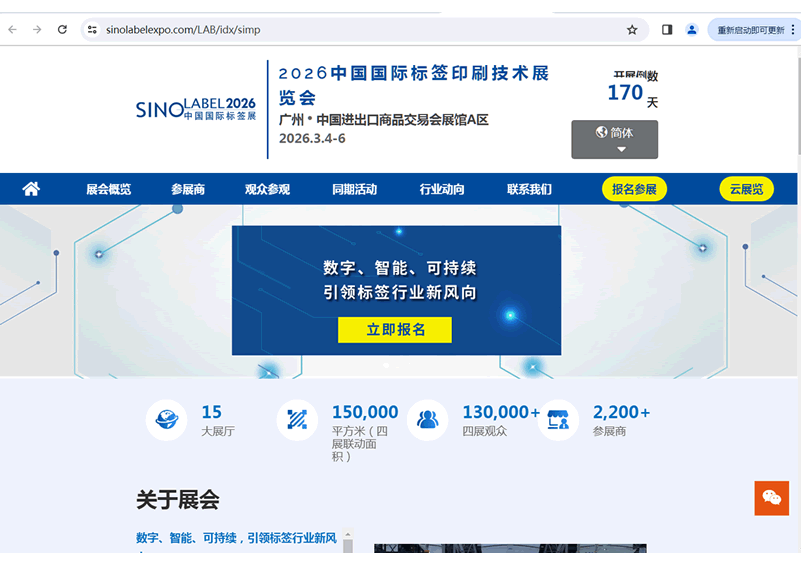Open the Chrome profile avatar icon
801x563 pixels.
[691, 30]
